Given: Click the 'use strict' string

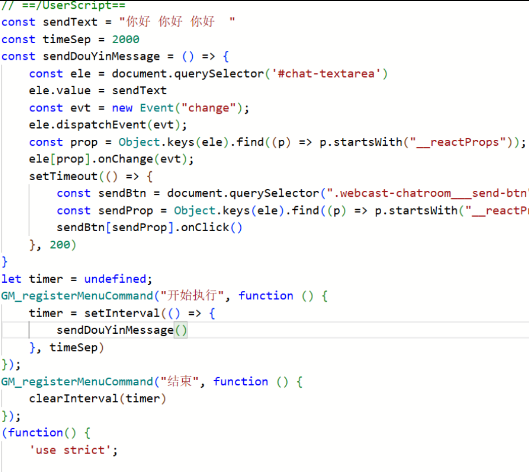Looking at the screenshot, I should 70,450.
